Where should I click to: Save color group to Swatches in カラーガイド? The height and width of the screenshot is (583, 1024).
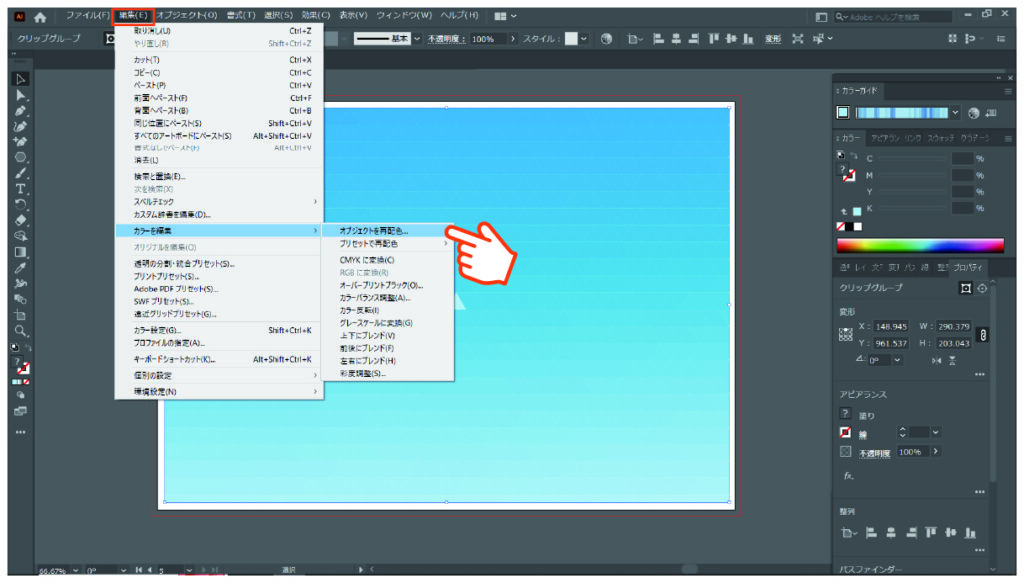[x=991, y=113]
